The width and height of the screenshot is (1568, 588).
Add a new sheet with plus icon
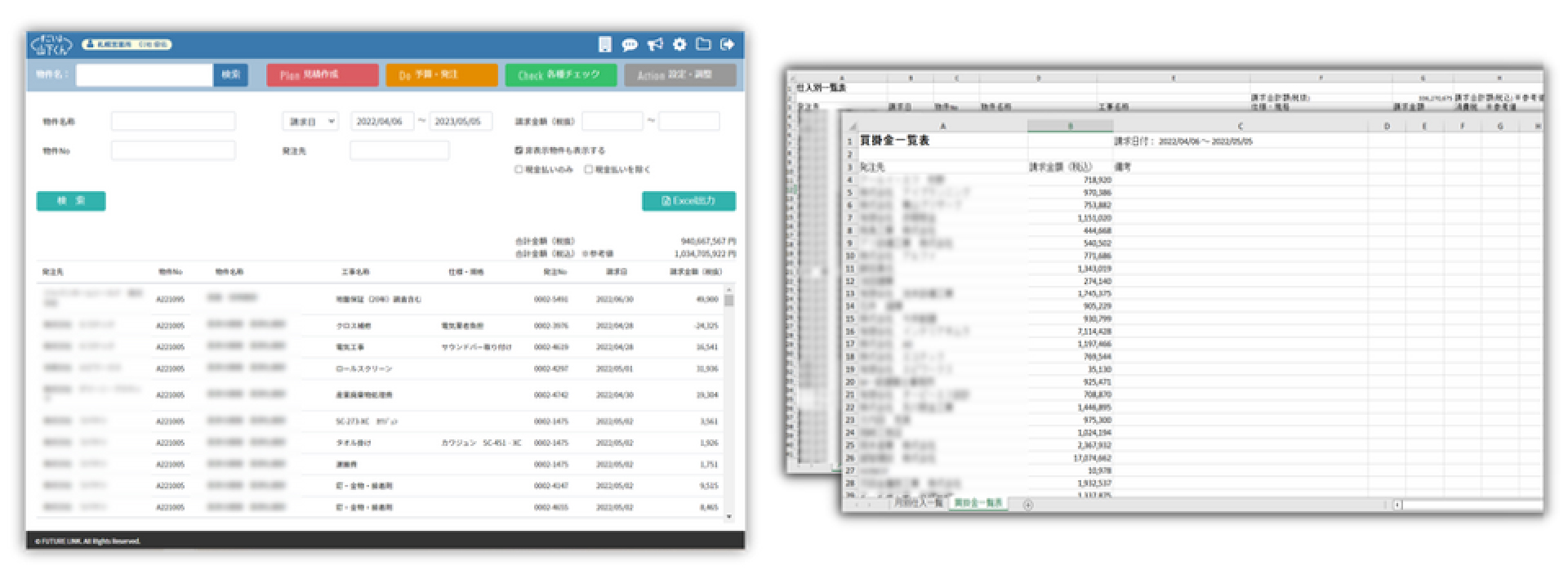(x=1028, y=505)
